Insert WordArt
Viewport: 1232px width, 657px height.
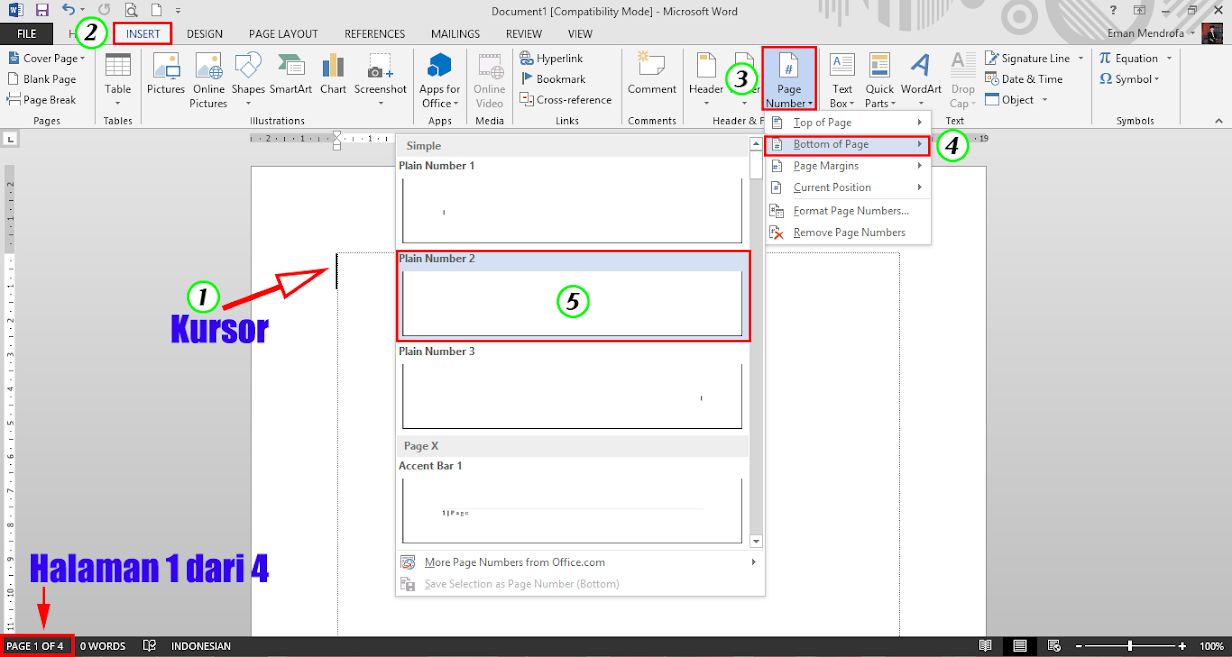pyautogui.click(x=921, y=80)
